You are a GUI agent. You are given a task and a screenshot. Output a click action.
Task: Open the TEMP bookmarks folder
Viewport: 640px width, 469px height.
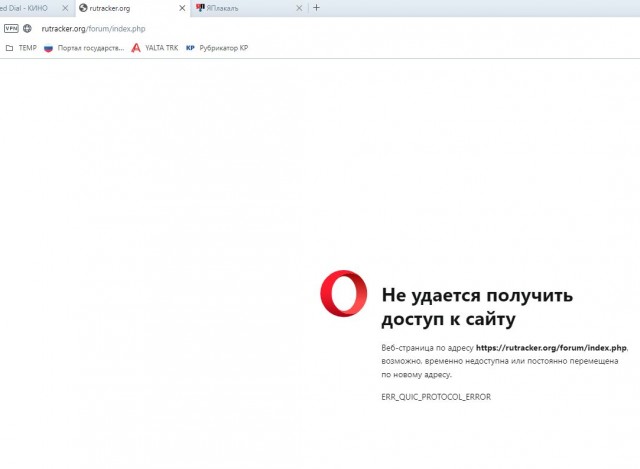pos(21,48)
